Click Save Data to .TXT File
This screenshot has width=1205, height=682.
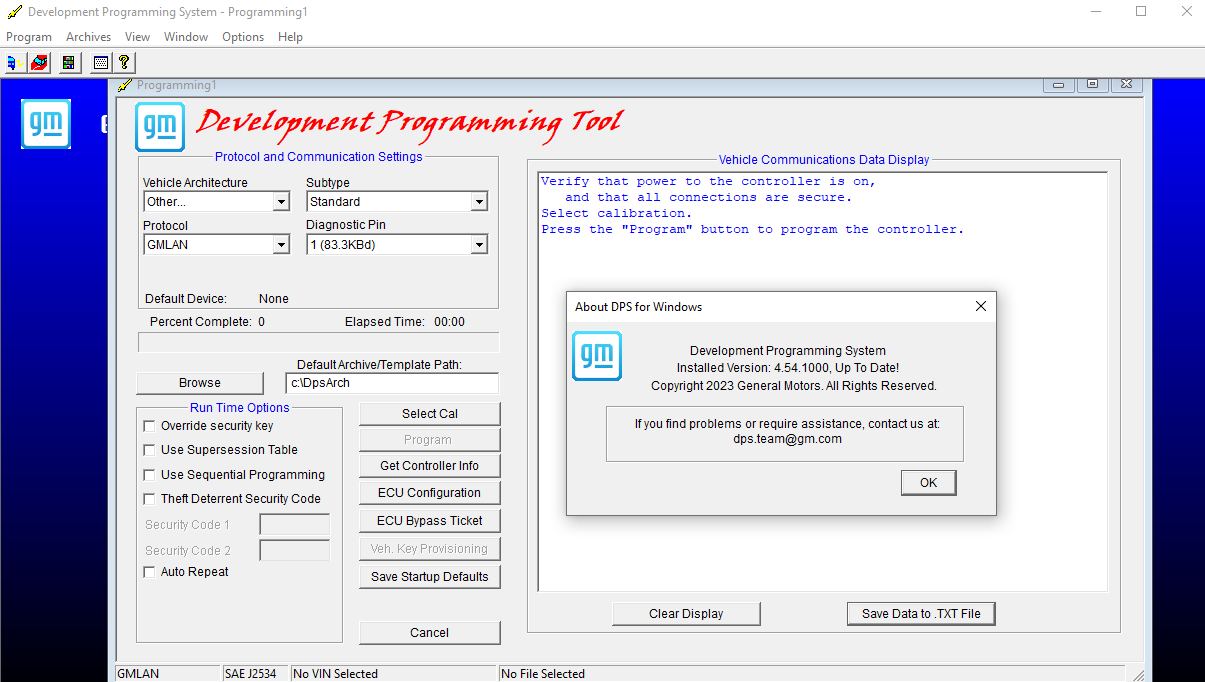pyautogui.click(x=921, y=614)
